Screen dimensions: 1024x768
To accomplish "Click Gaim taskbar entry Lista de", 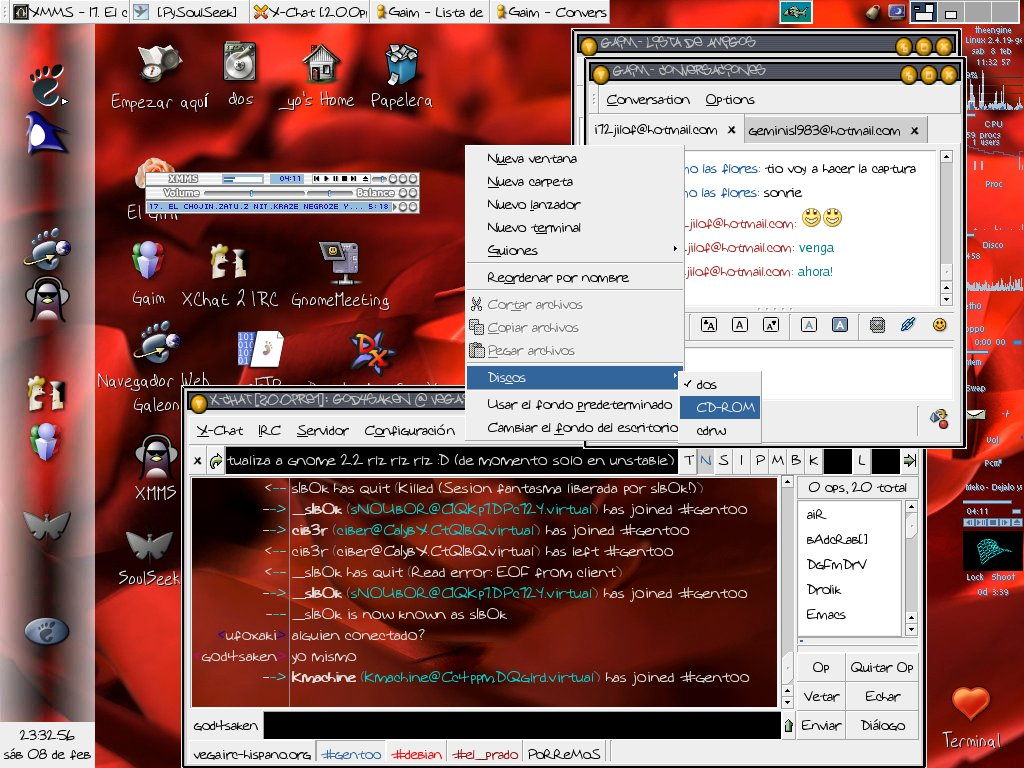I will [x=429, y=12].
